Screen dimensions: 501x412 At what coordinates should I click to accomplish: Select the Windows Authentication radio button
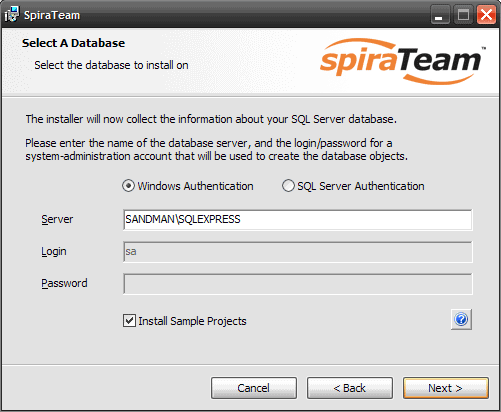tap(128, 186)
